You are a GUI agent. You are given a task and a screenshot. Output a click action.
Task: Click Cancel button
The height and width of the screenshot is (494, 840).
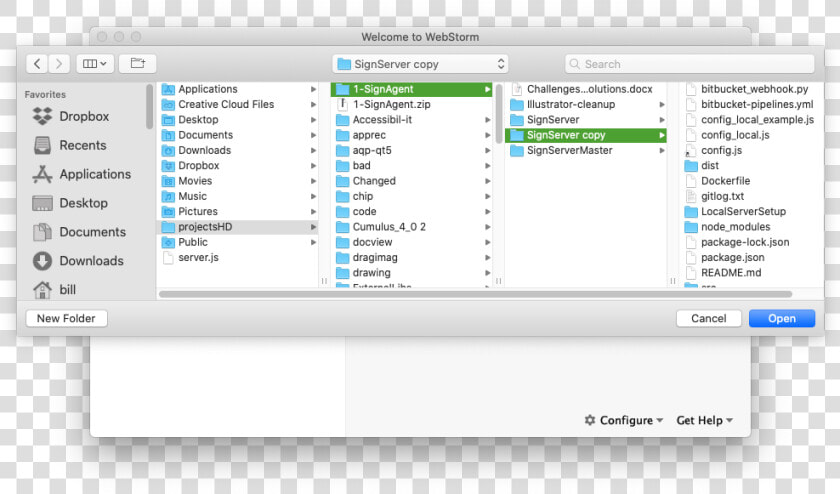click(x=709, y=318)
